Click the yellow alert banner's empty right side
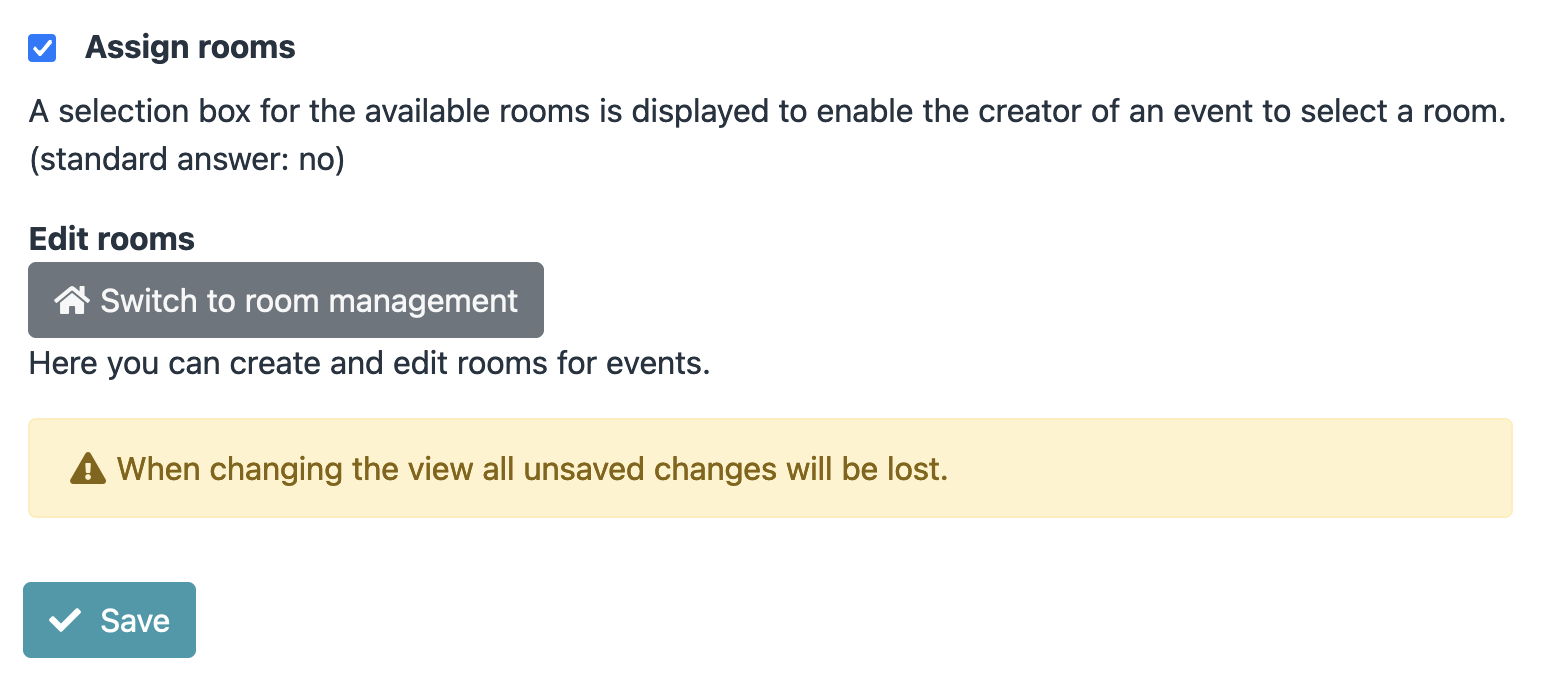This screenshot has height=686, width=1554. [x=1250, y=468]
